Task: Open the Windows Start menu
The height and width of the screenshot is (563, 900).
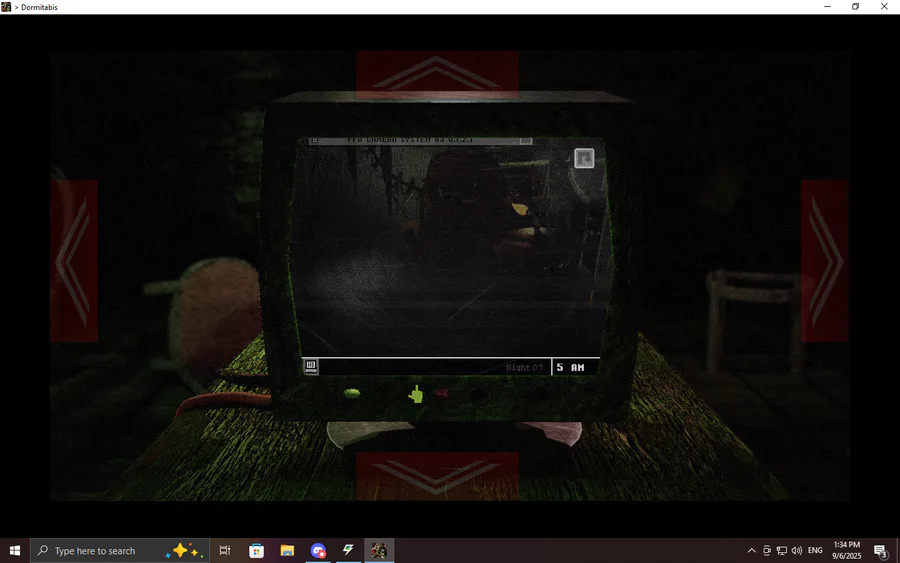Action: click(15, 550)
